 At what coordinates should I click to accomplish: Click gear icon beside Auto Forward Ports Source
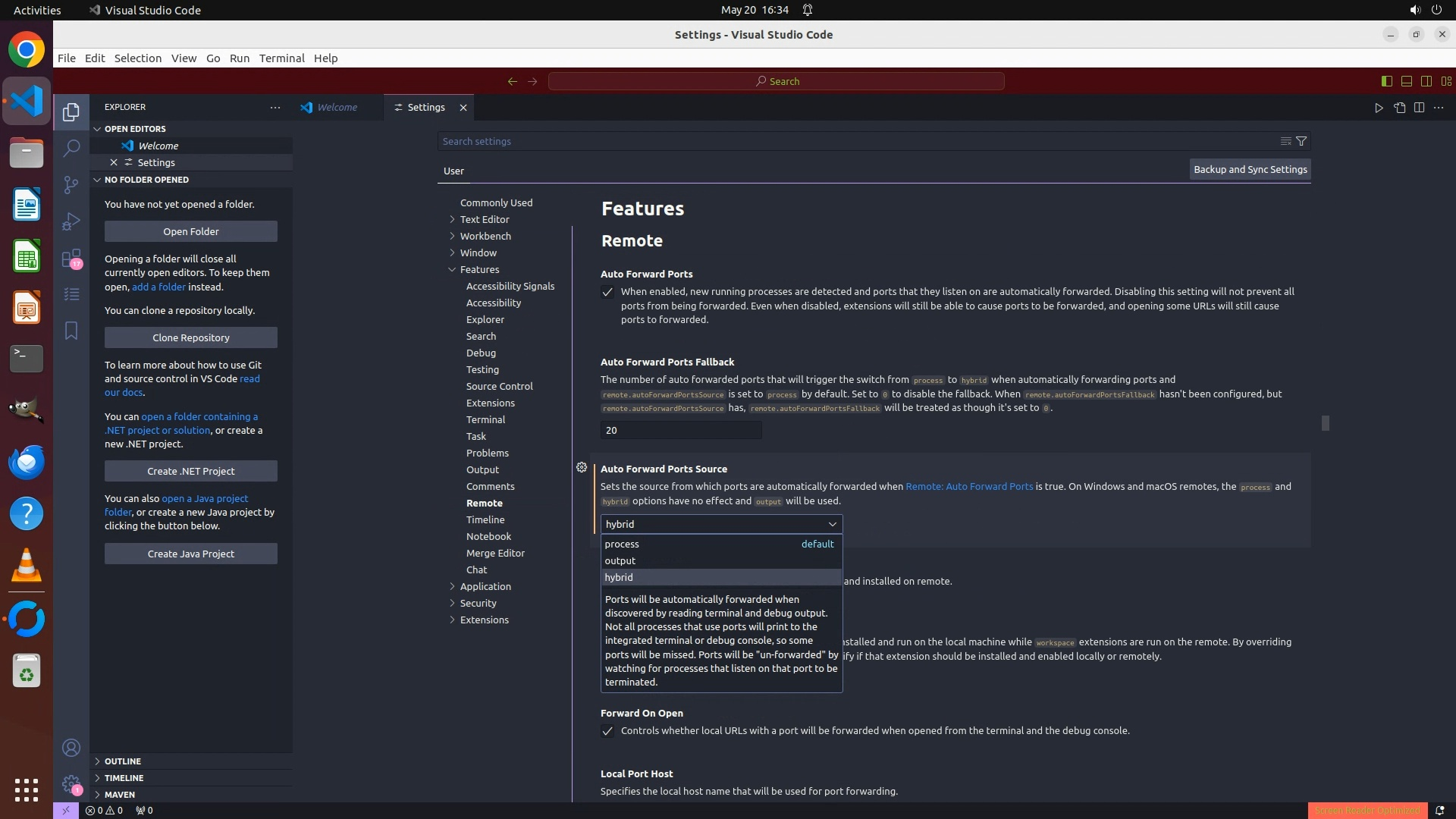582,468
